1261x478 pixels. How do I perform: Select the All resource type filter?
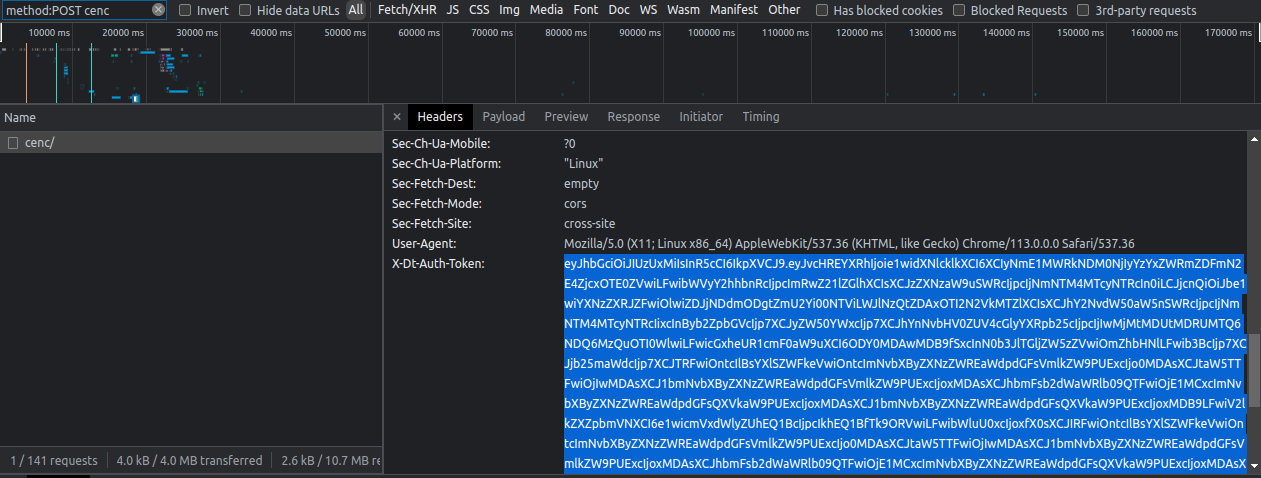[x=356, y=10]
